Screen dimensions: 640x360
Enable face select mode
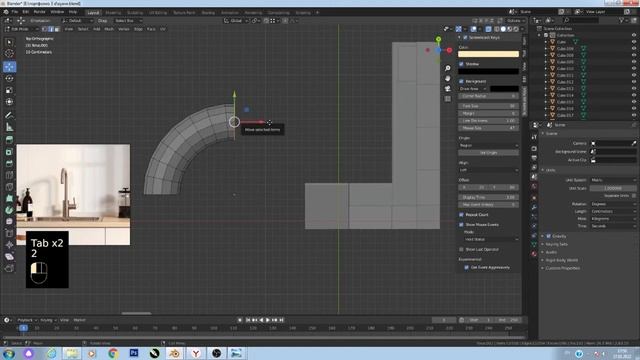coord(57,29)
